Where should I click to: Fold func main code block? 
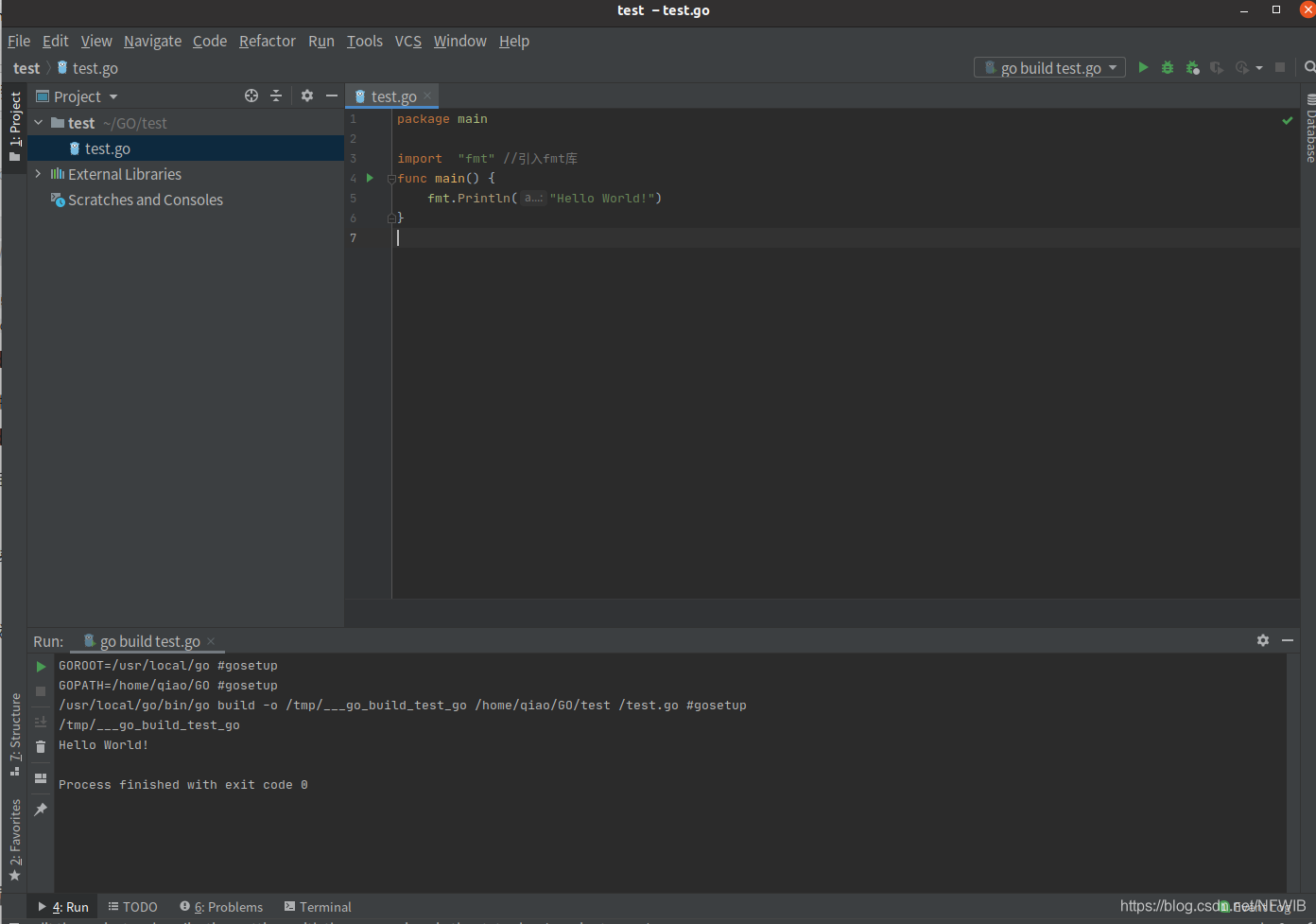391,179
